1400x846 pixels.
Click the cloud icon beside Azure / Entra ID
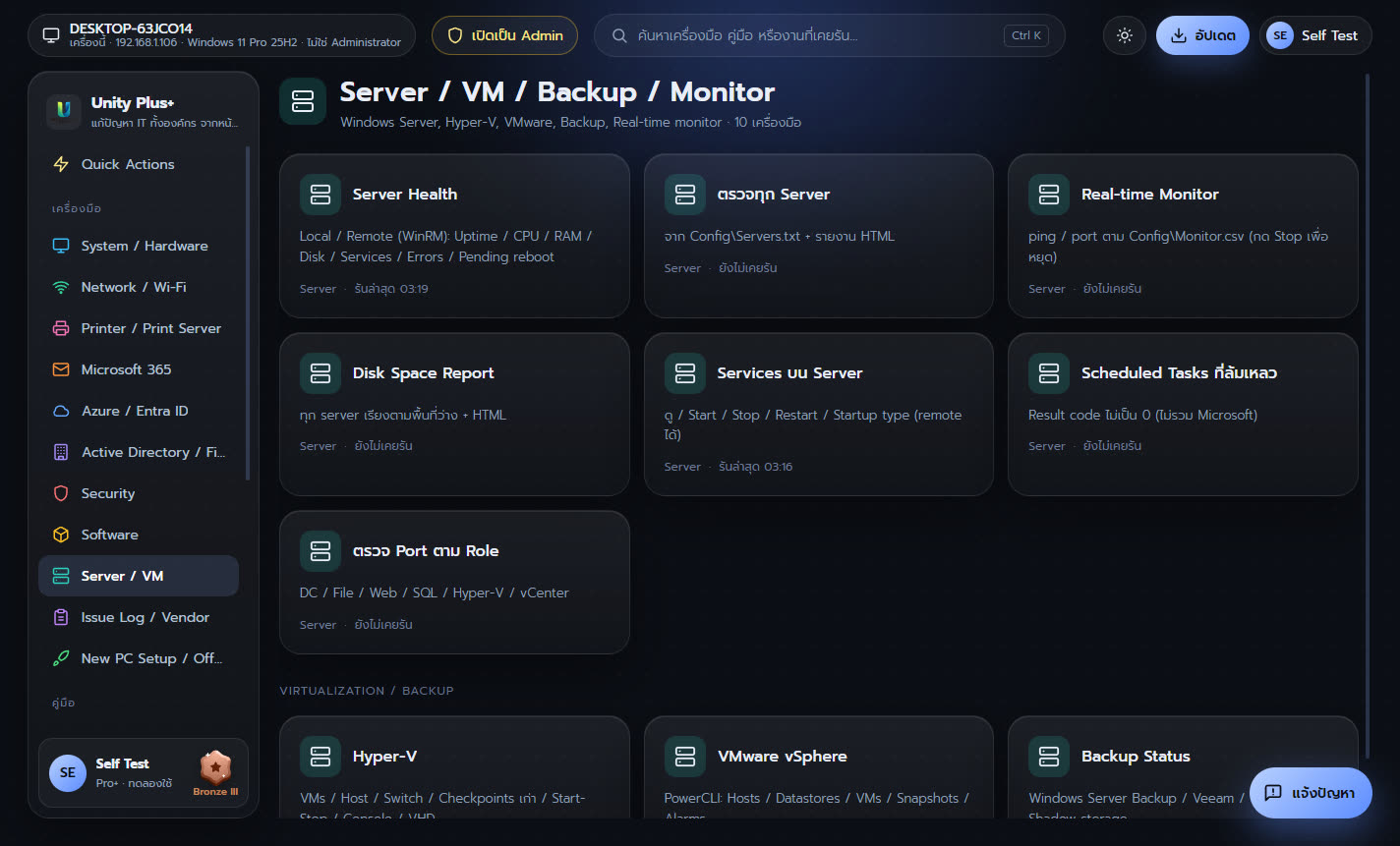pyautogui.click(x=61, y=411)
